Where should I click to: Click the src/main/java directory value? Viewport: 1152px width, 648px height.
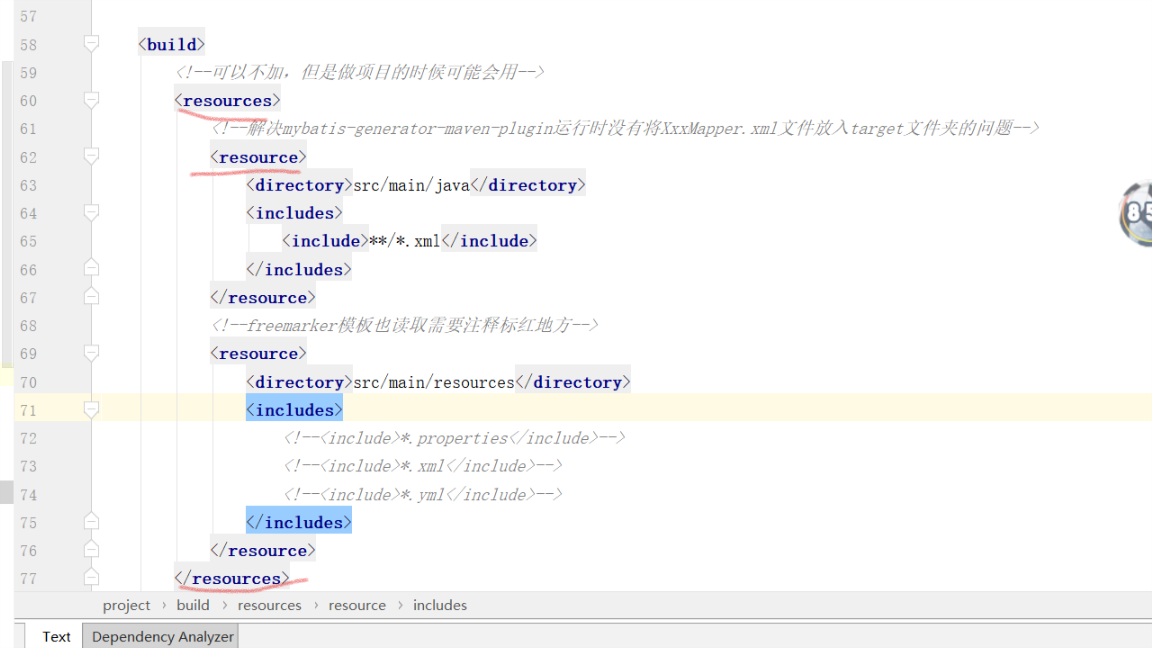[x=411, y=185]
